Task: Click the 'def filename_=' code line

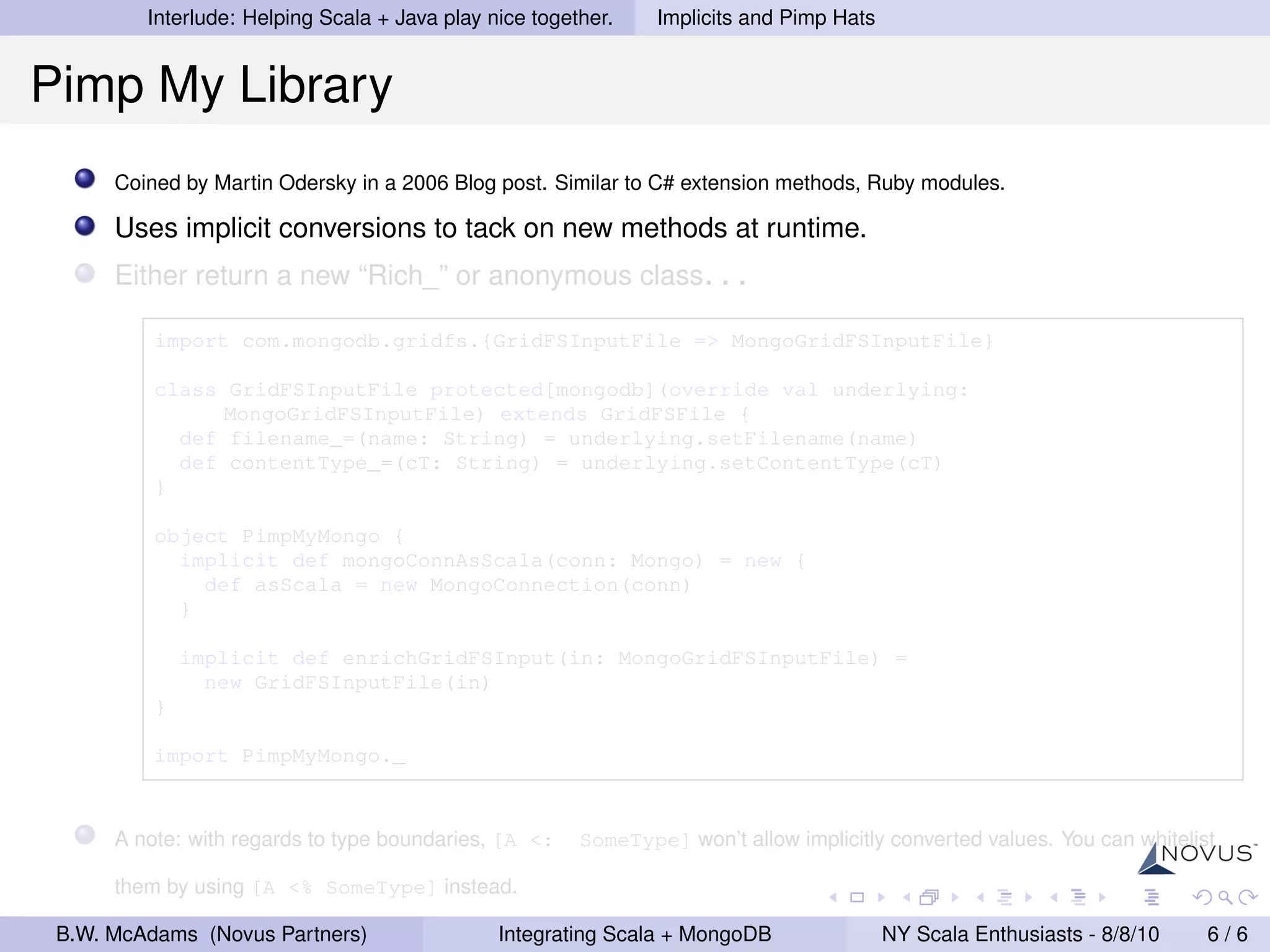Action: pyautogui.click(x=548, y=439)
